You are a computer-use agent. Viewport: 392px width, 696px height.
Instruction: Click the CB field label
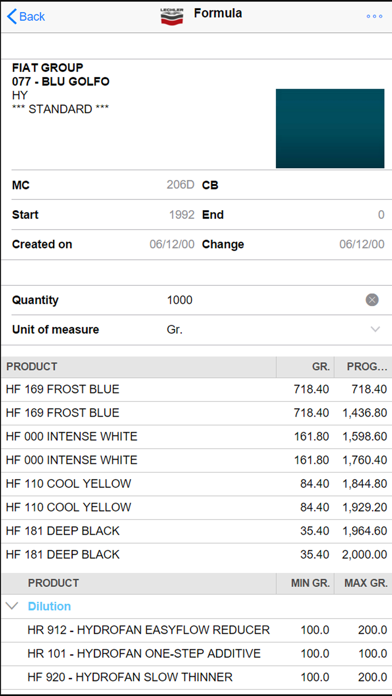(210, 185)
